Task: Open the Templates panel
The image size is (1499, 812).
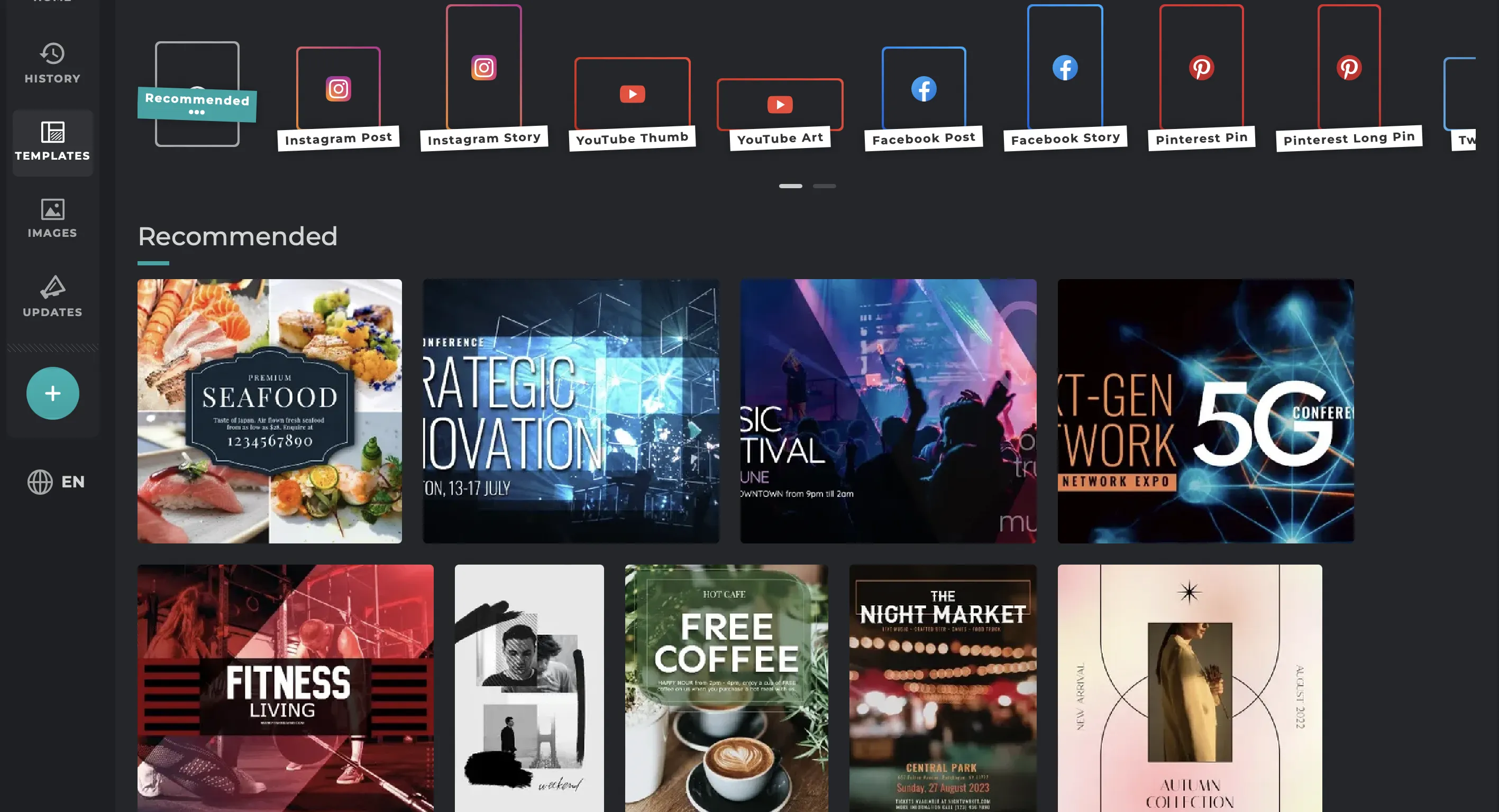Action: click(52, 139)
